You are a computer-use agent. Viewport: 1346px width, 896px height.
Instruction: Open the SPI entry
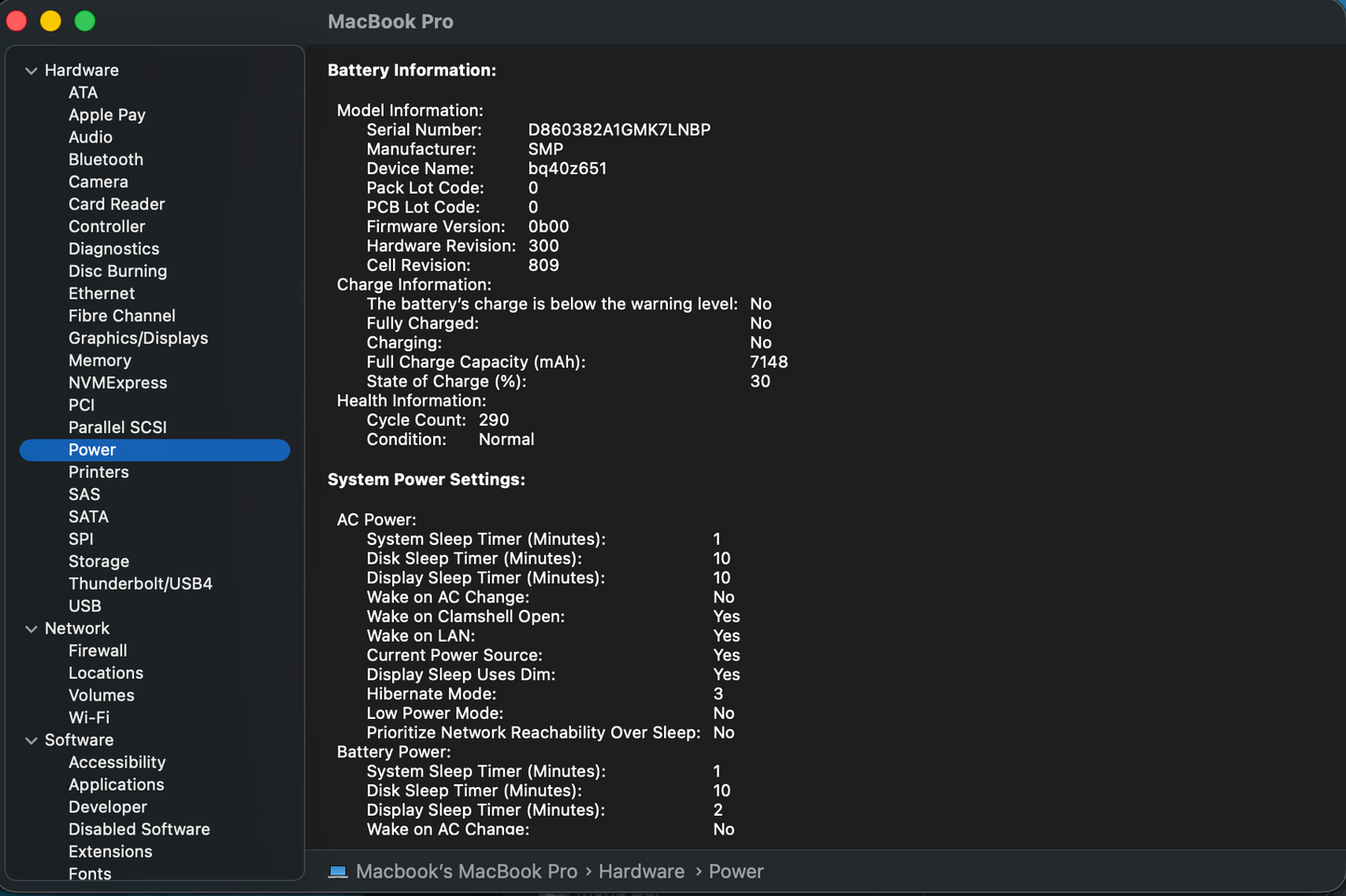[x=81, y=539]
